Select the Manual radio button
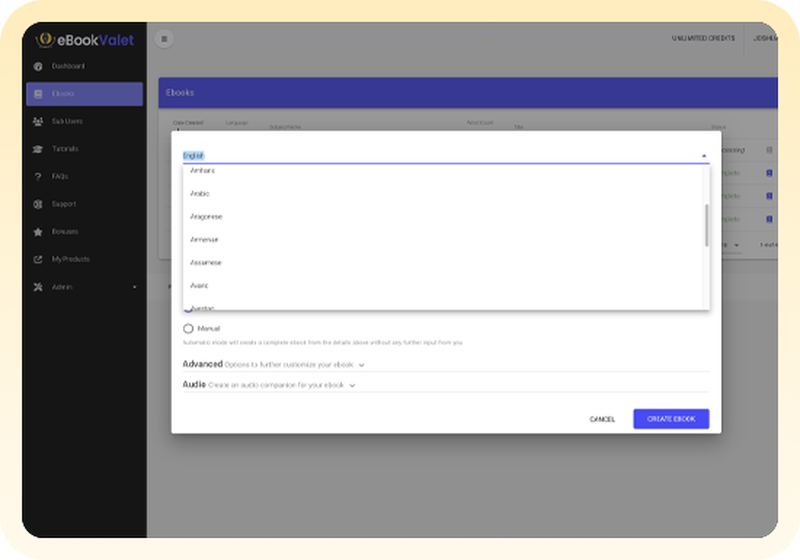Image resolution: width=800 pixels, height=560 pixels. [188, 328]
